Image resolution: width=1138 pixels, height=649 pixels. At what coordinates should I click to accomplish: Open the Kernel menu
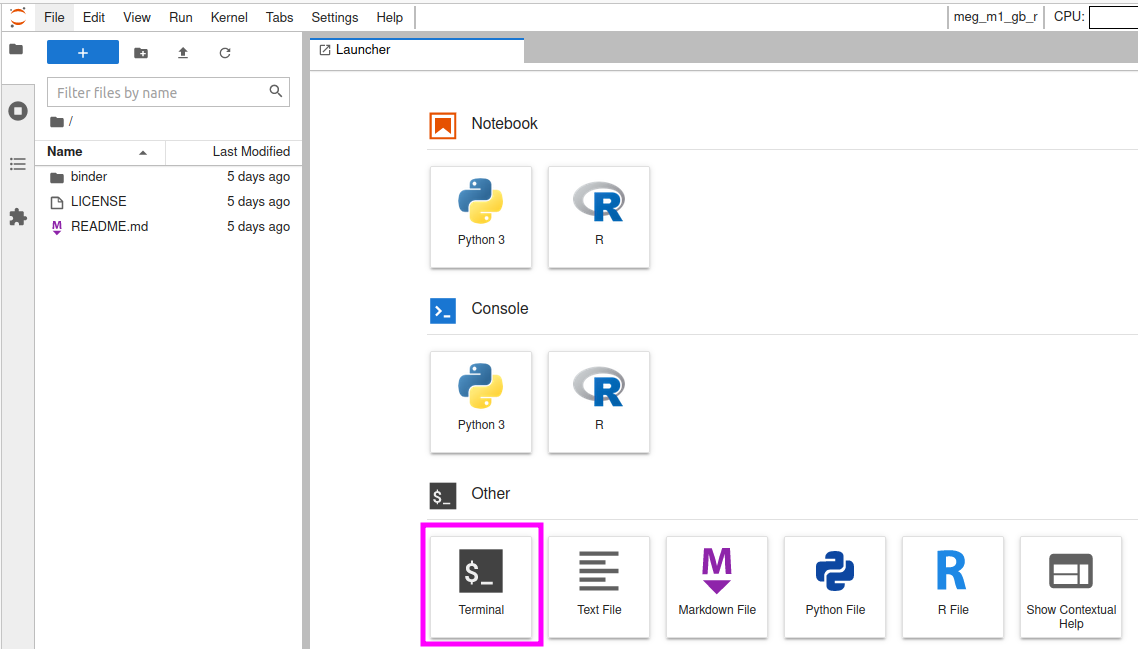coord(229,17)
